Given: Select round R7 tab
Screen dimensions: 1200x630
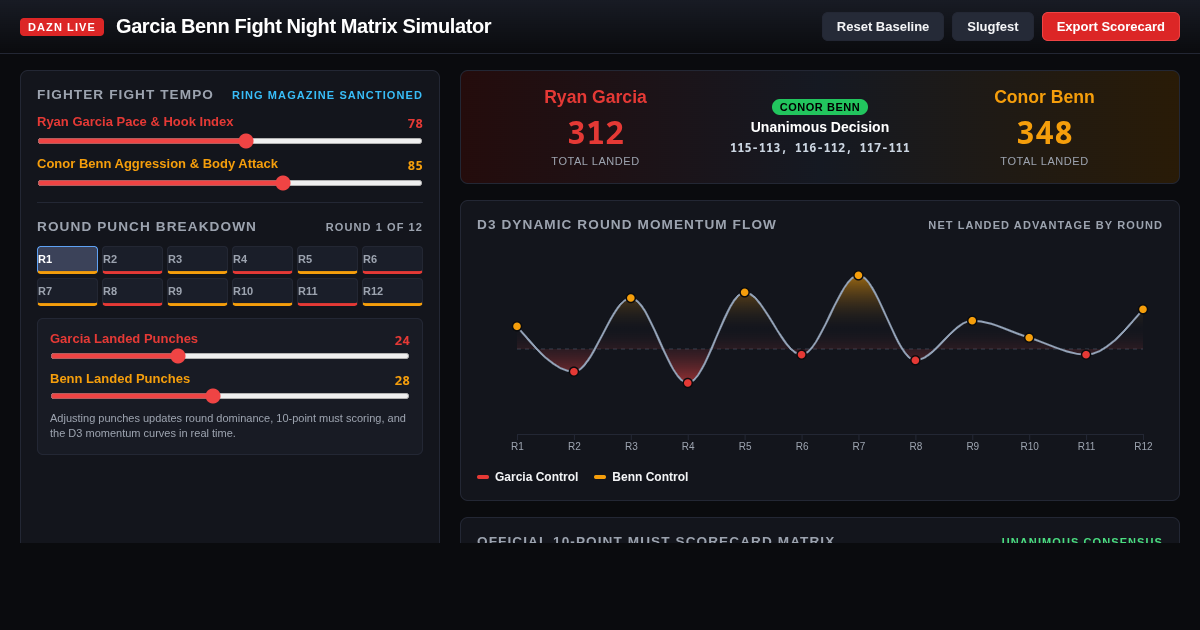Looking at the screenshot, I should [67, 292].
